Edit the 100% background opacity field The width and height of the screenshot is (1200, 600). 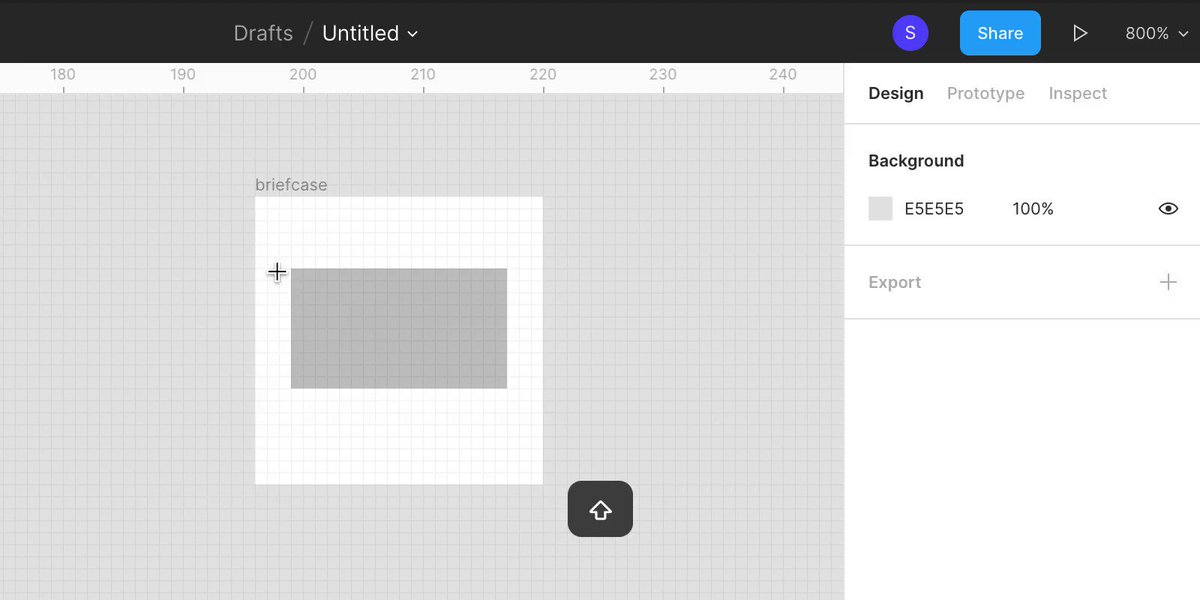pyautogui.click(x=1033, y=209)
